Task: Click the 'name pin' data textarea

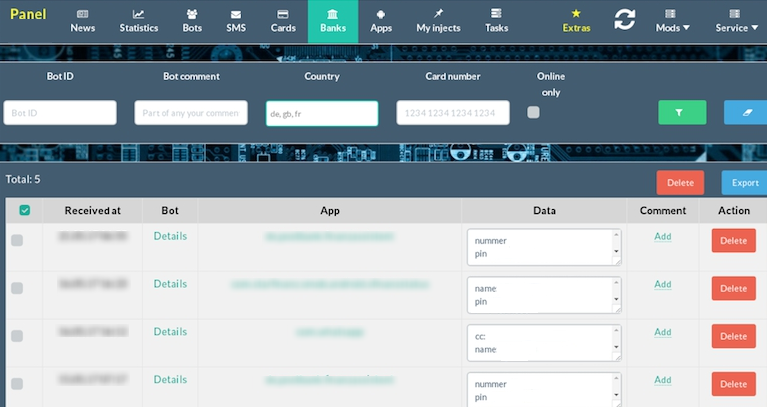Action: tap(544, 295)
